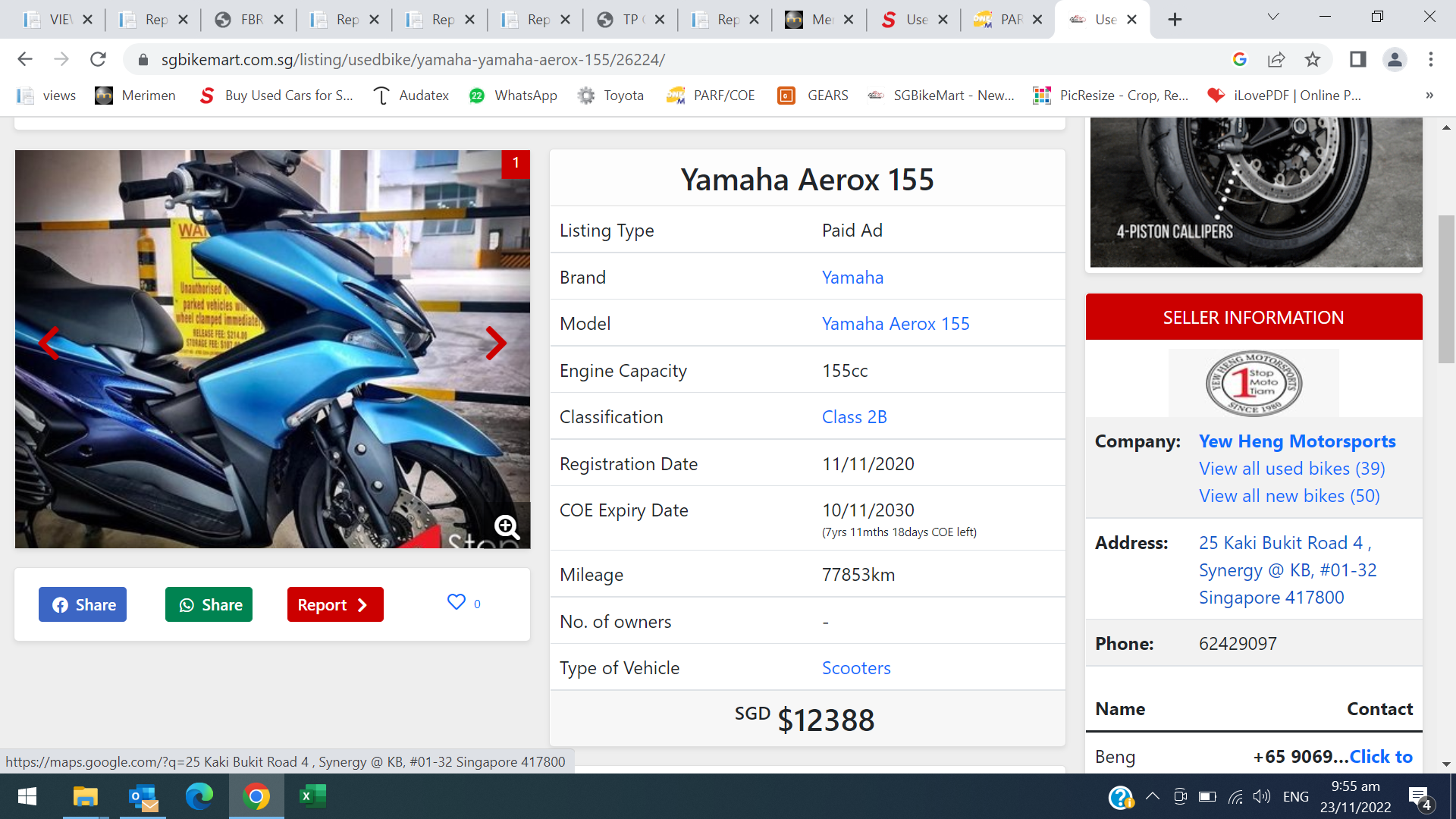The width and height of the screenshot is (1456, 819).
Task: Open Chrome three-dot menu
Action: pos(1431,59)
